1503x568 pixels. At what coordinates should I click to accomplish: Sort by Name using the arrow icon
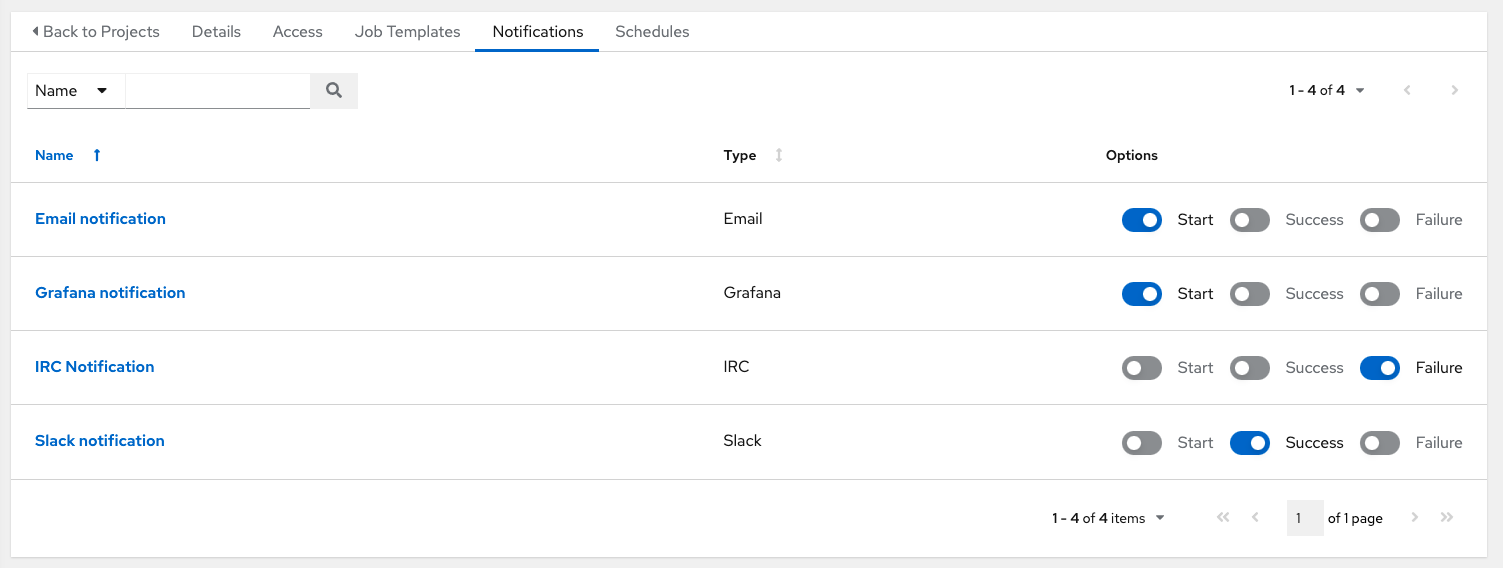click(x=97, y=155)
